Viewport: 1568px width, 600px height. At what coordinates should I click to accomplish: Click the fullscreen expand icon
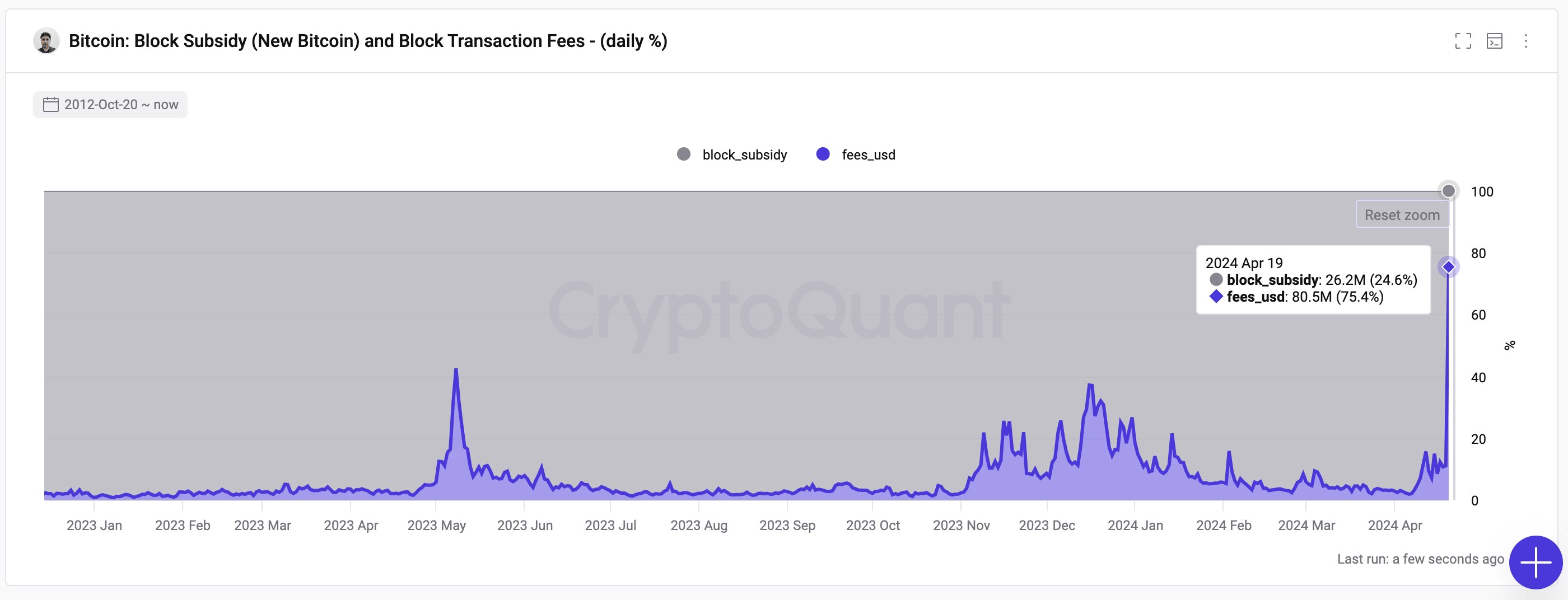click(x=1463, y=41)
